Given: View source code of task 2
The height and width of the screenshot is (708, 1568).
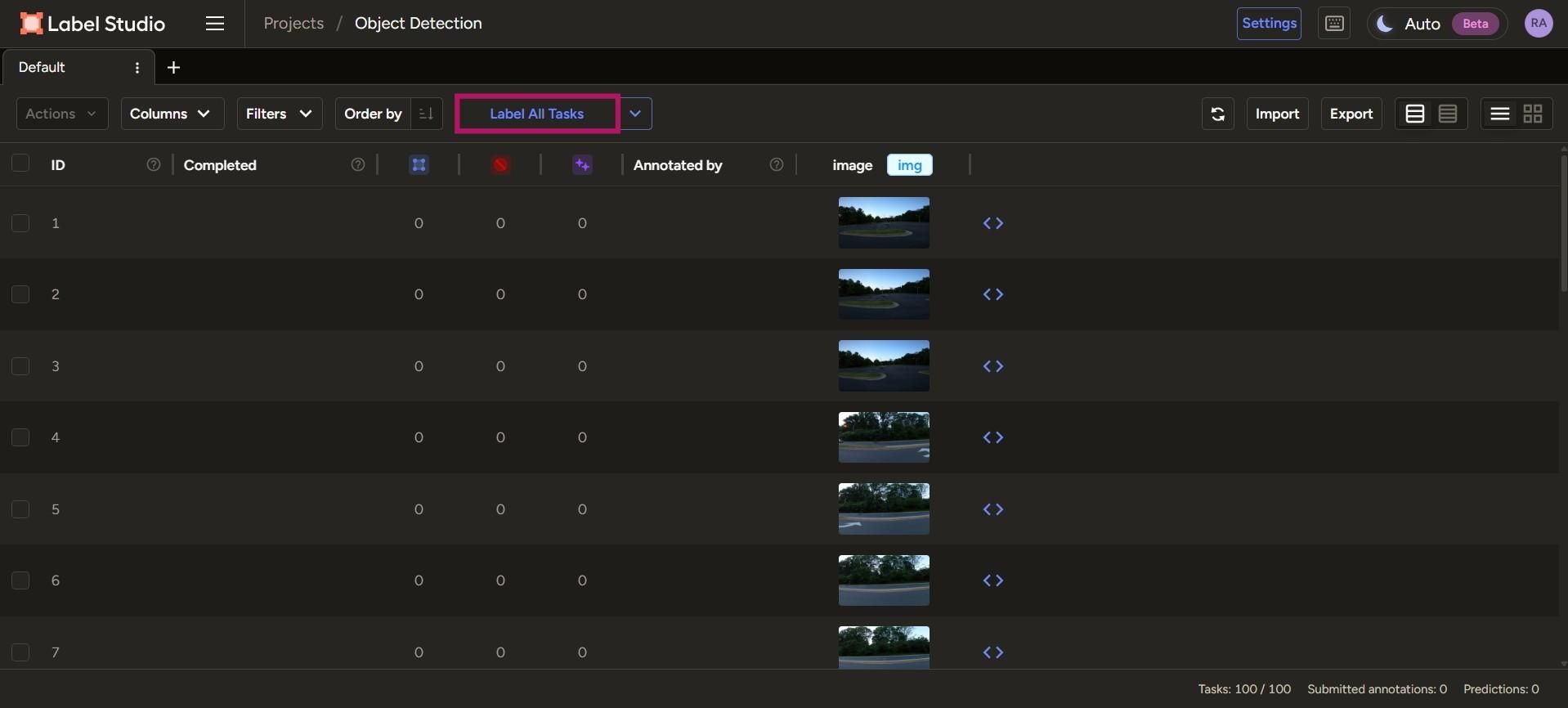Looking at the screenshot, I should pyautogui.click(x=993, y=294).
